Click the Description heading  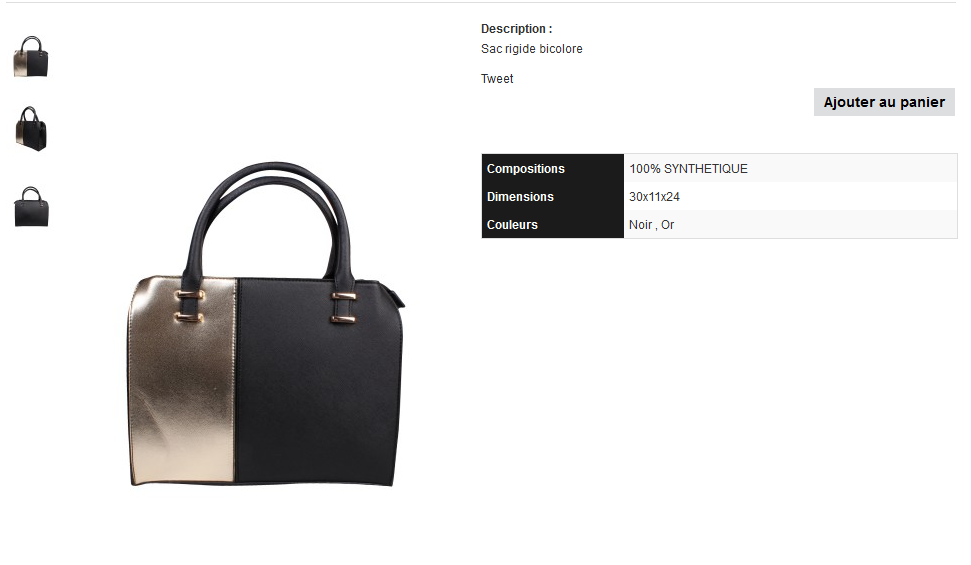tap(516, 28)
